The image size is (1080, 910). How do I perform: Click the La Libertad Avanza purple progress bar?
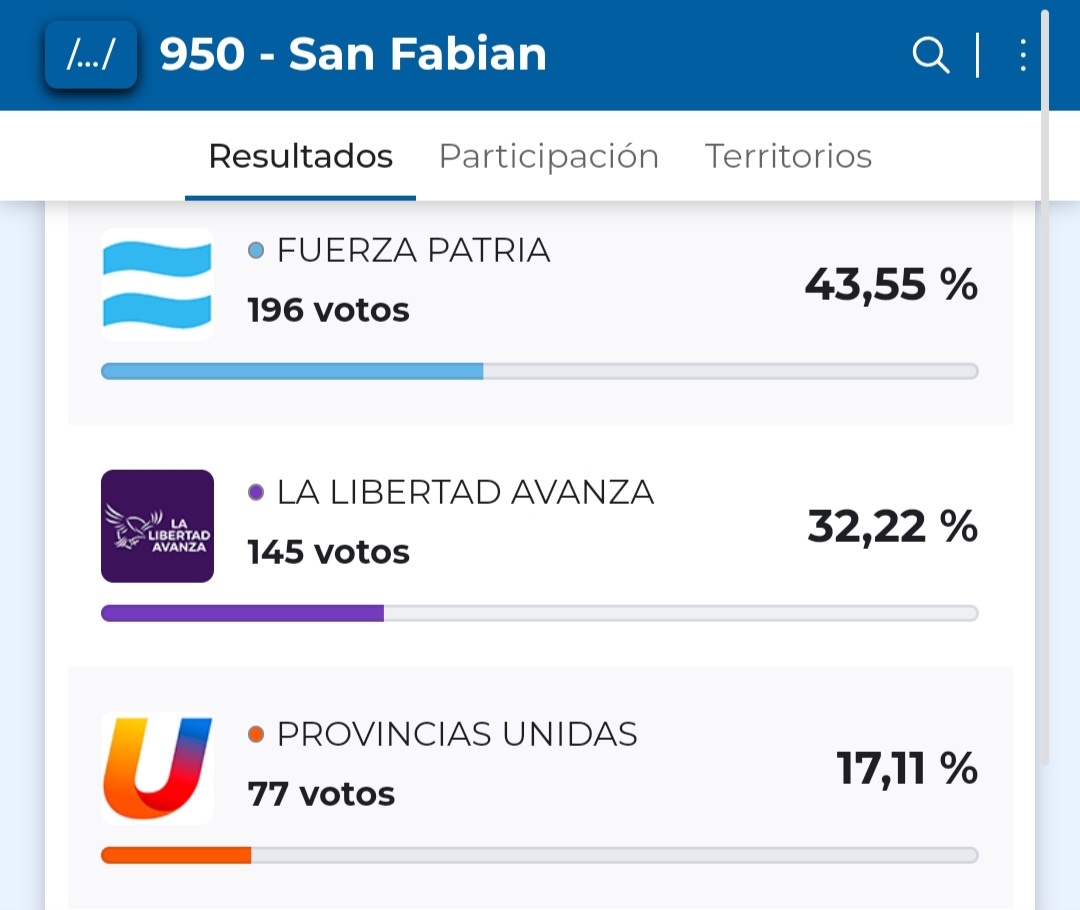click(243, 613)
